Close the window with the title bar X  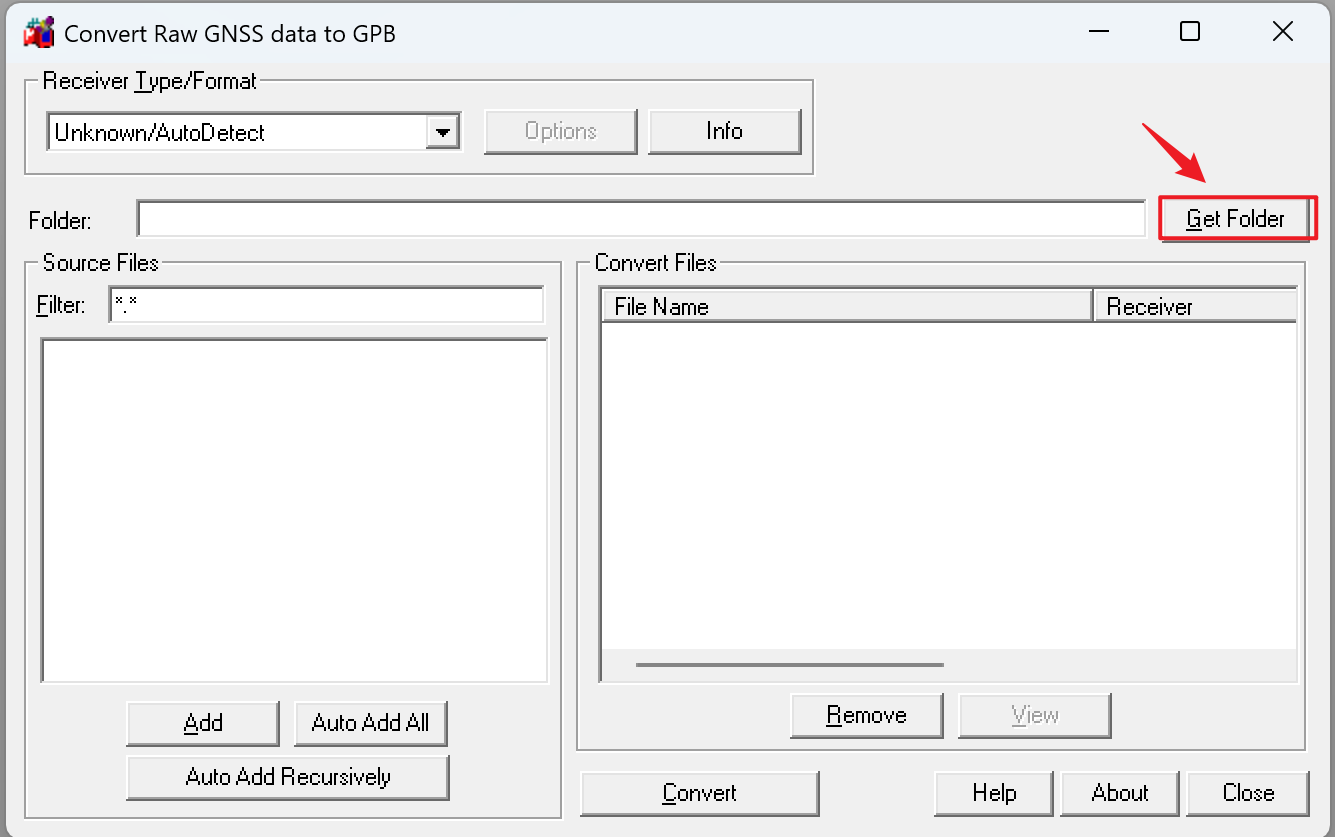coord(1283,32)
